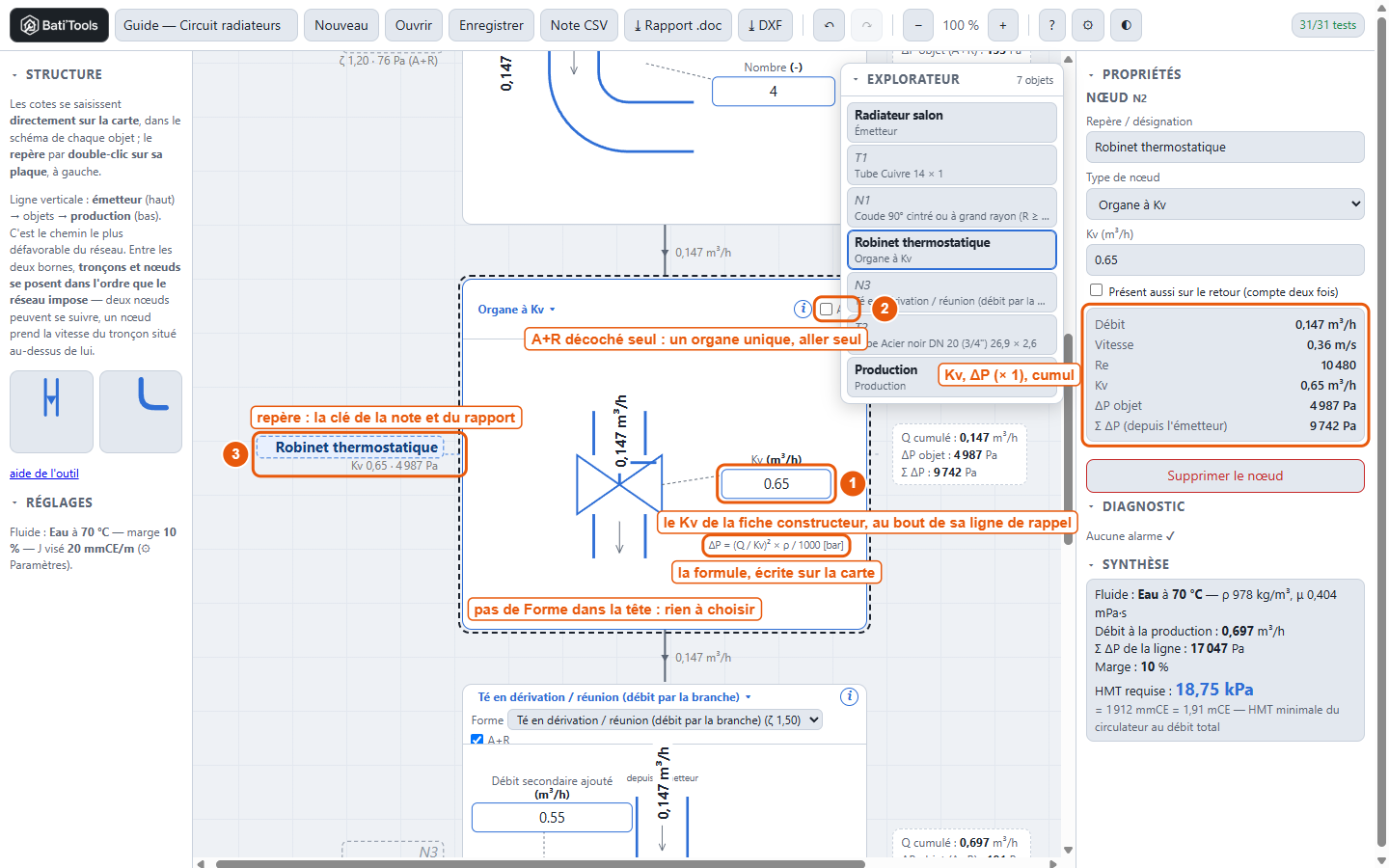The image size is (1389, 868).
Task: Select Radiateur salon in the explorer
Action: 952,122
